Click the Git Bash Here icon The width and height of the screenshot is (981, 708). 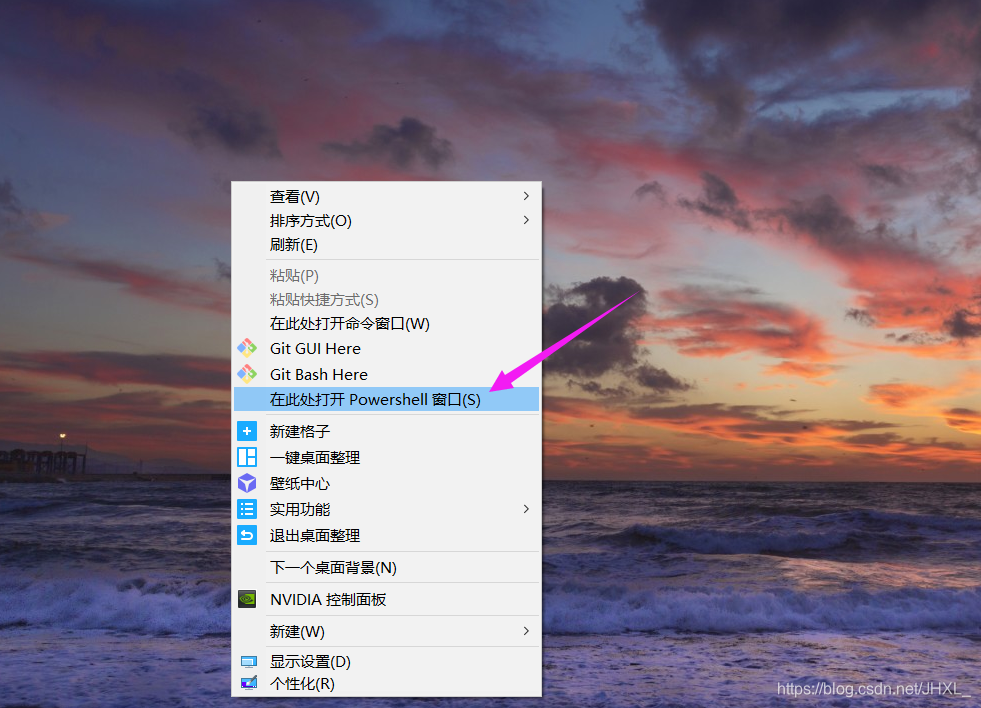[x=247, y=374]
